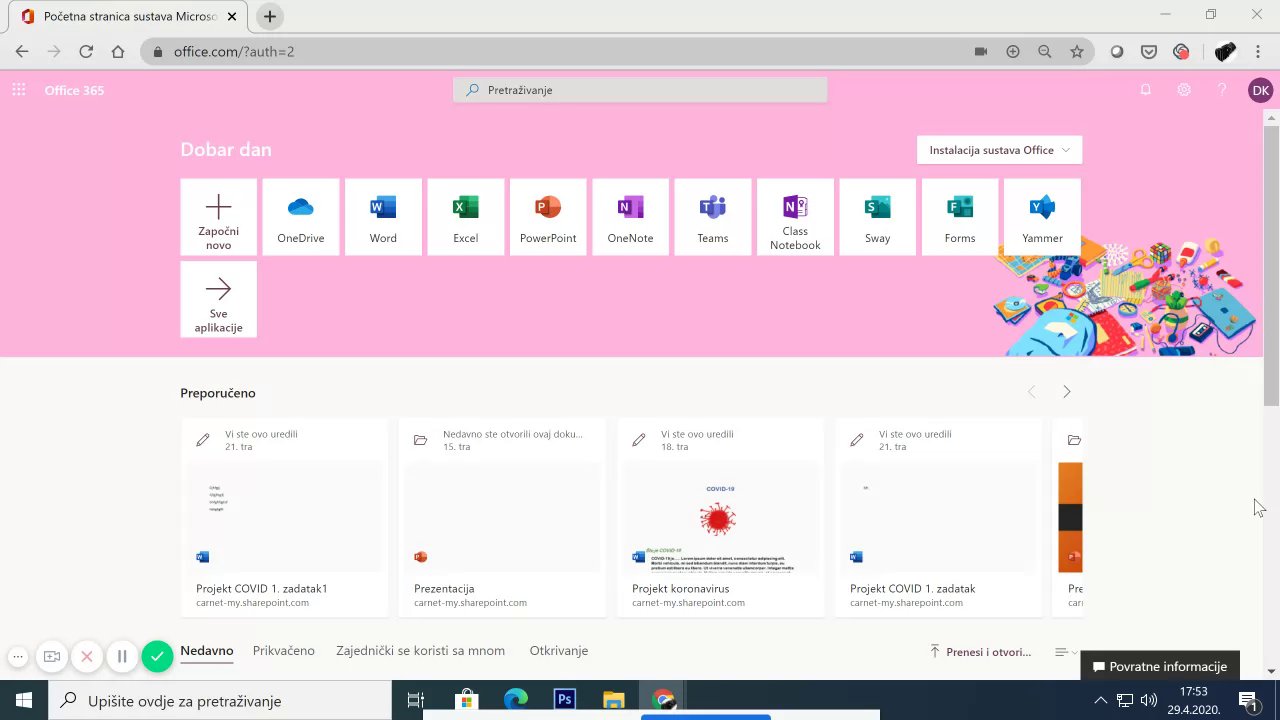The width and height of the screenshot is (1280, 720).
Task: Open Projekt COVID 1. zadatak card
Action: (939, 518)
